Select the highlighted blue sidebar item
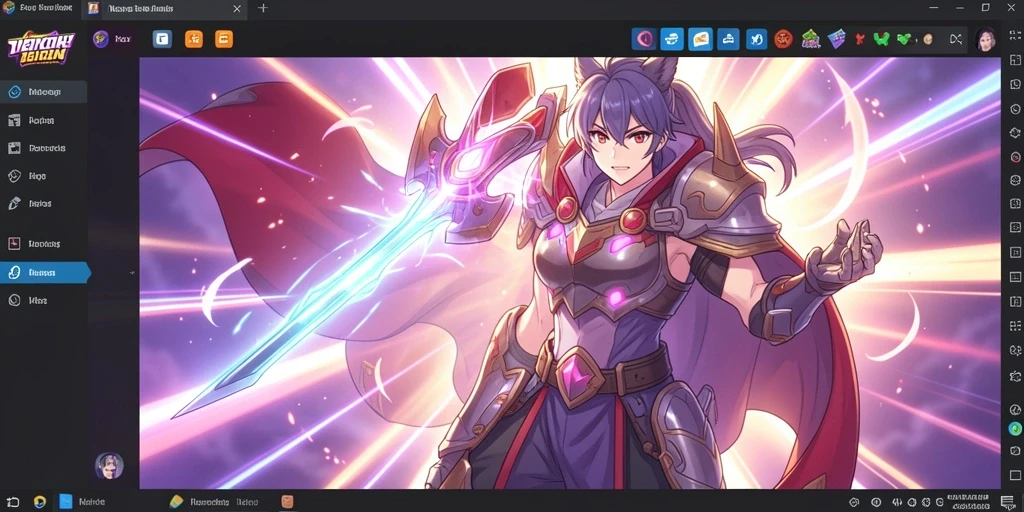1024x512 pixels. pos(44,273)
